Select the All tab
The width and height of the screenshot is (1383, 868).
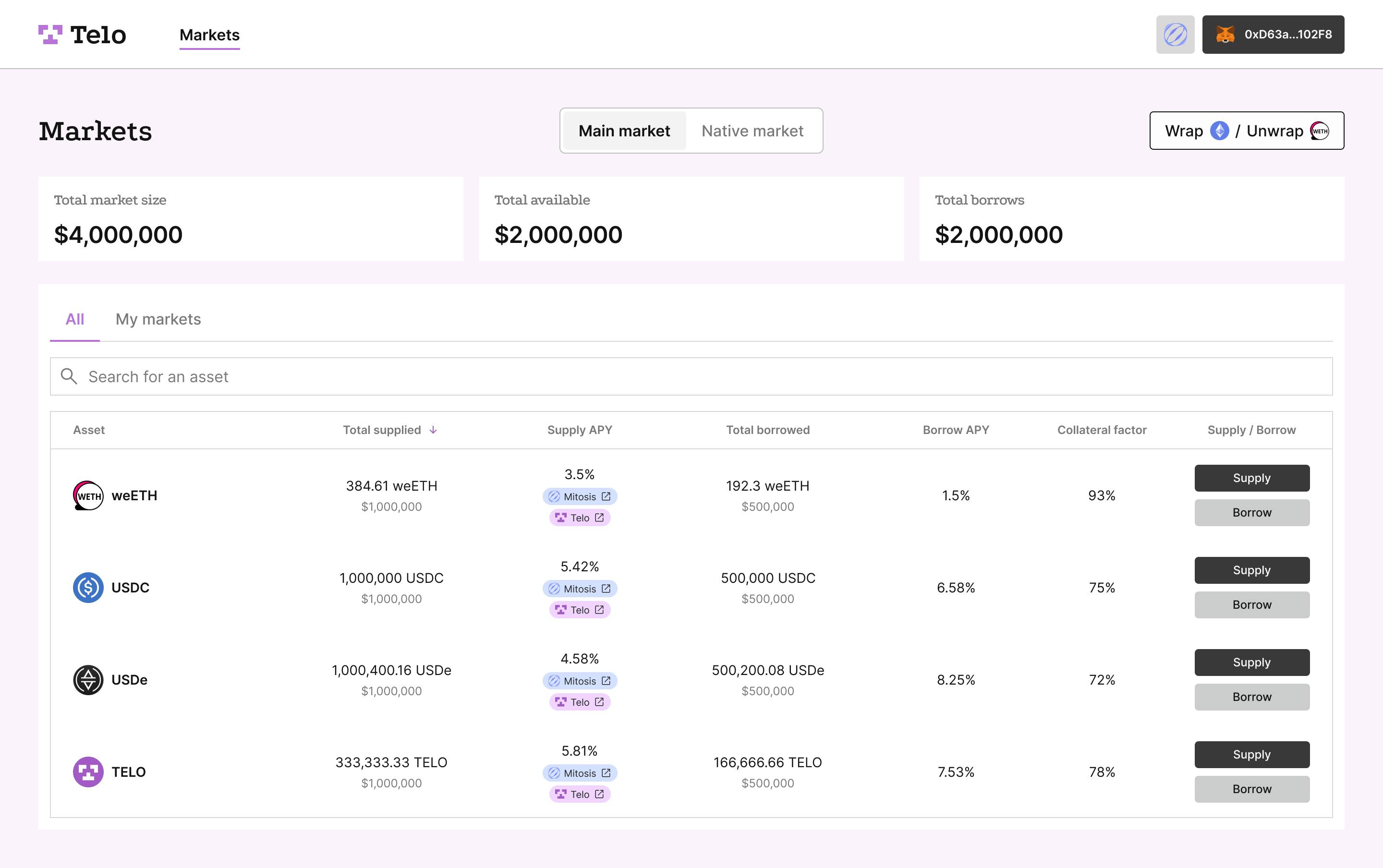[x=74, y=319]
